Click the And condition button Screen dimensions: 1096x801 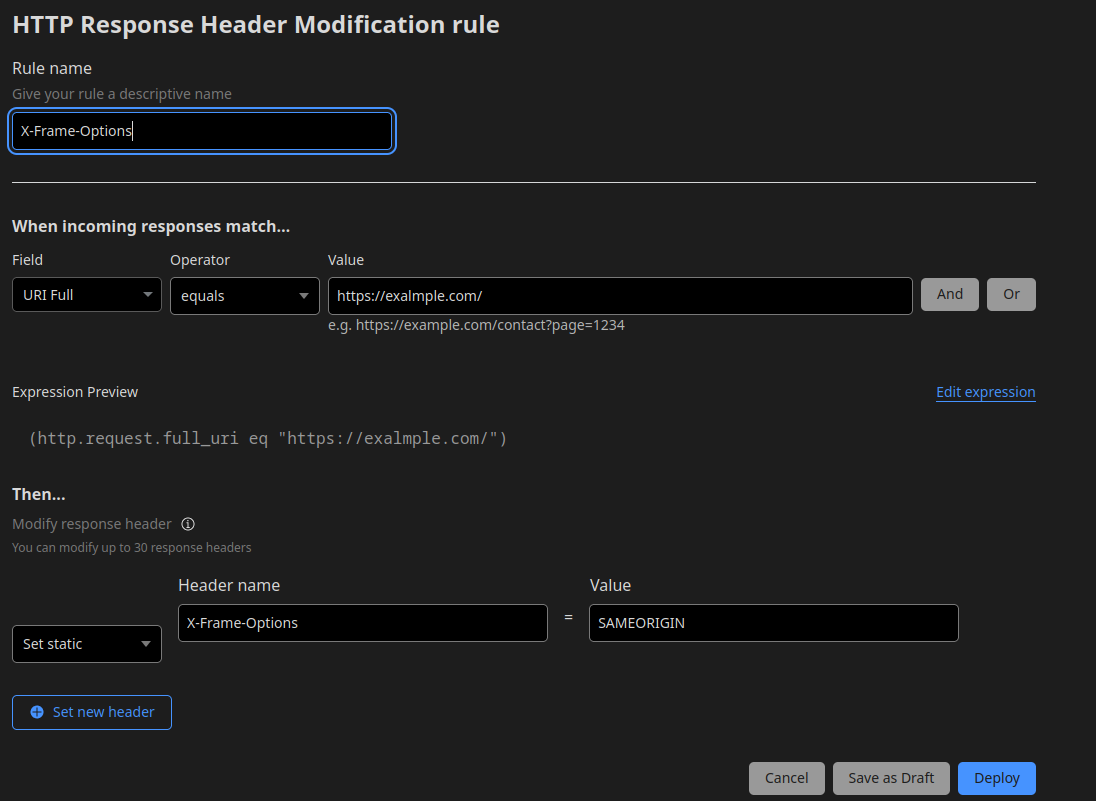click(949, 294)
